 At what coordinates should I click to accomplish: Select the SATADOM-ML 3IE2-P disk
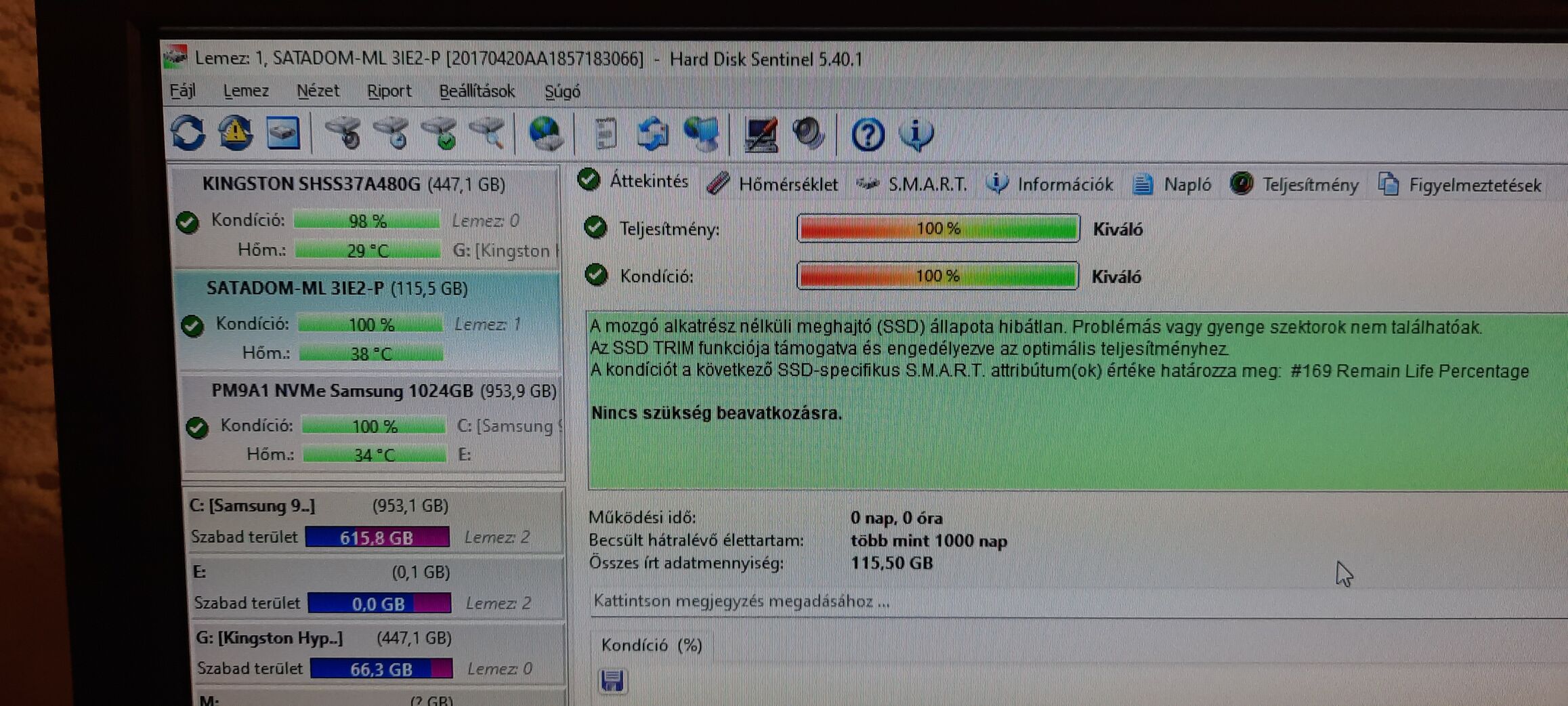[368, 321]
